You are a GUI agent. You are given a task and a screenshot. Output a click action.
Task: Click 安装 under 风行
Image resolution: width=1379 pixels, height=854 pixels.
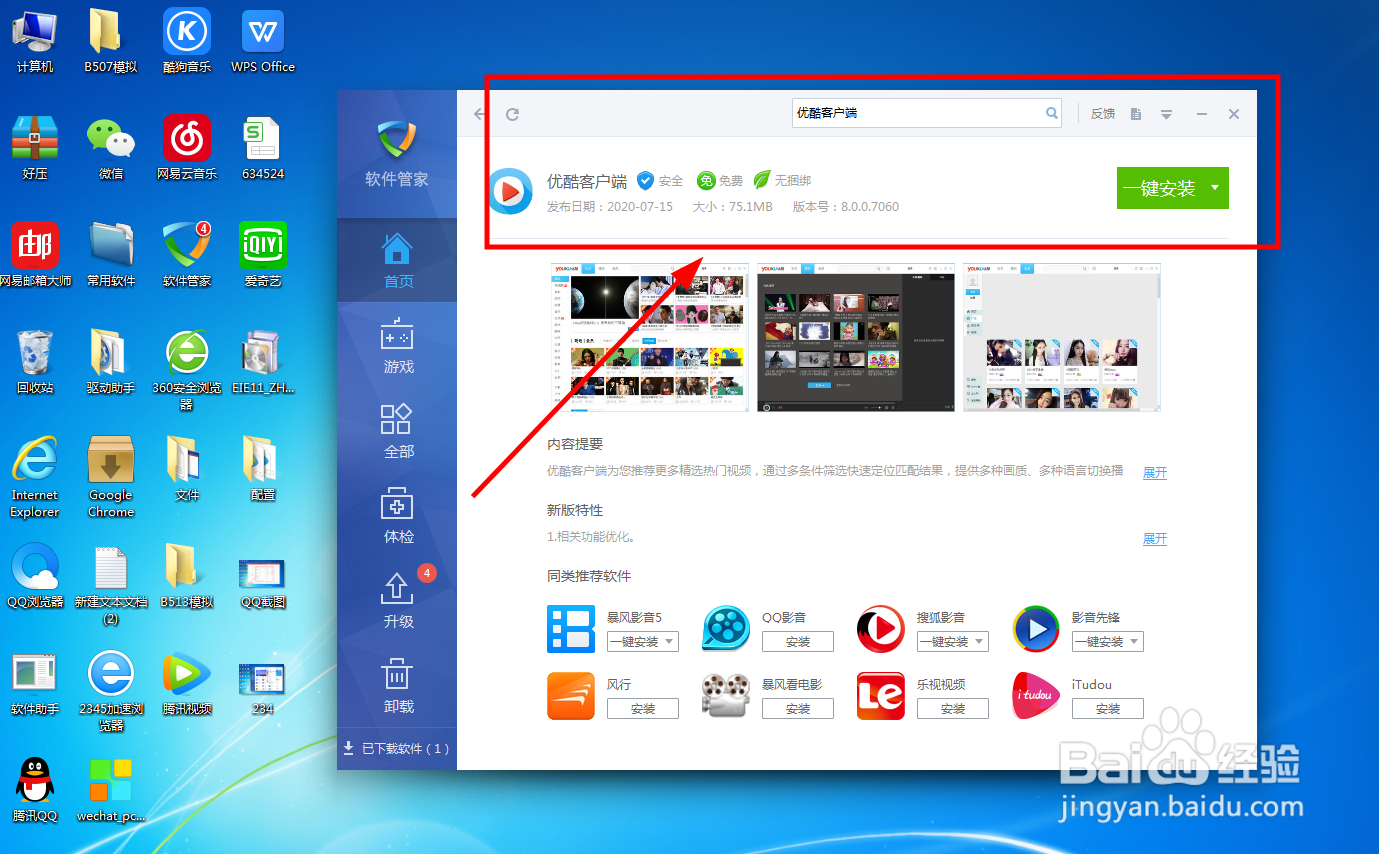coord(643,708)
